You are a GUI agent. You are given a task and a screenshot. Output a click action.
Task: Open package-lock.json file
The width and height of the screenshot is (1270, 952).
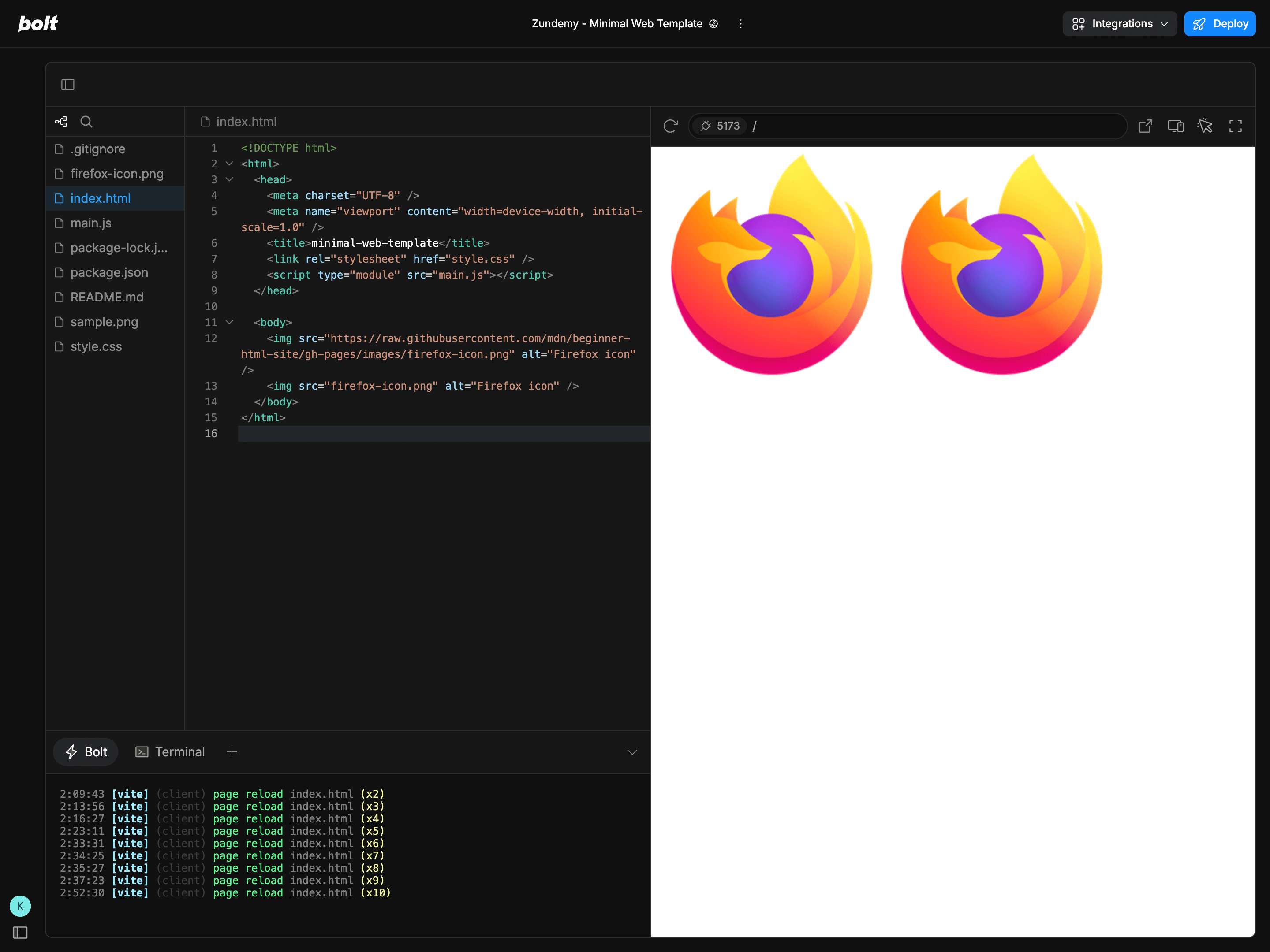coord(116,248)
